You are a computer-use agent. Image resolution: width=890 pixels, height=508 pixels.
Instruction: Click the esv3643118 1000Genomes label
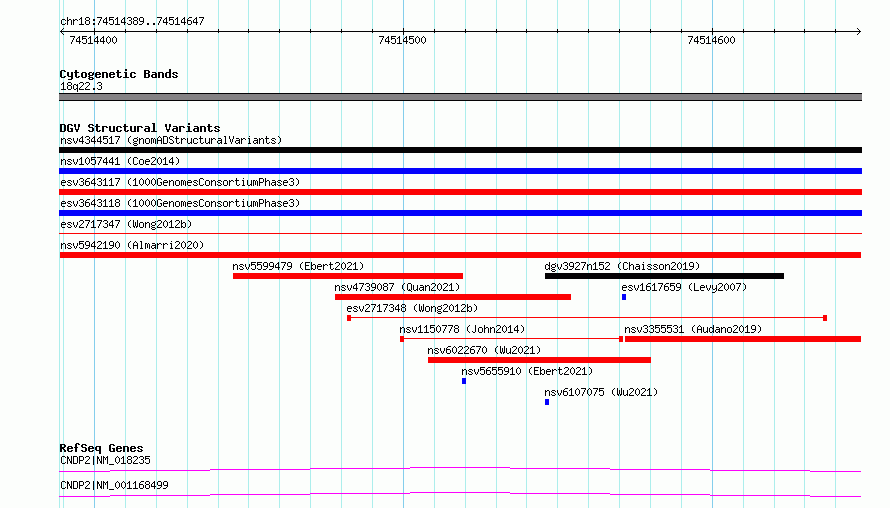[180, 203]
